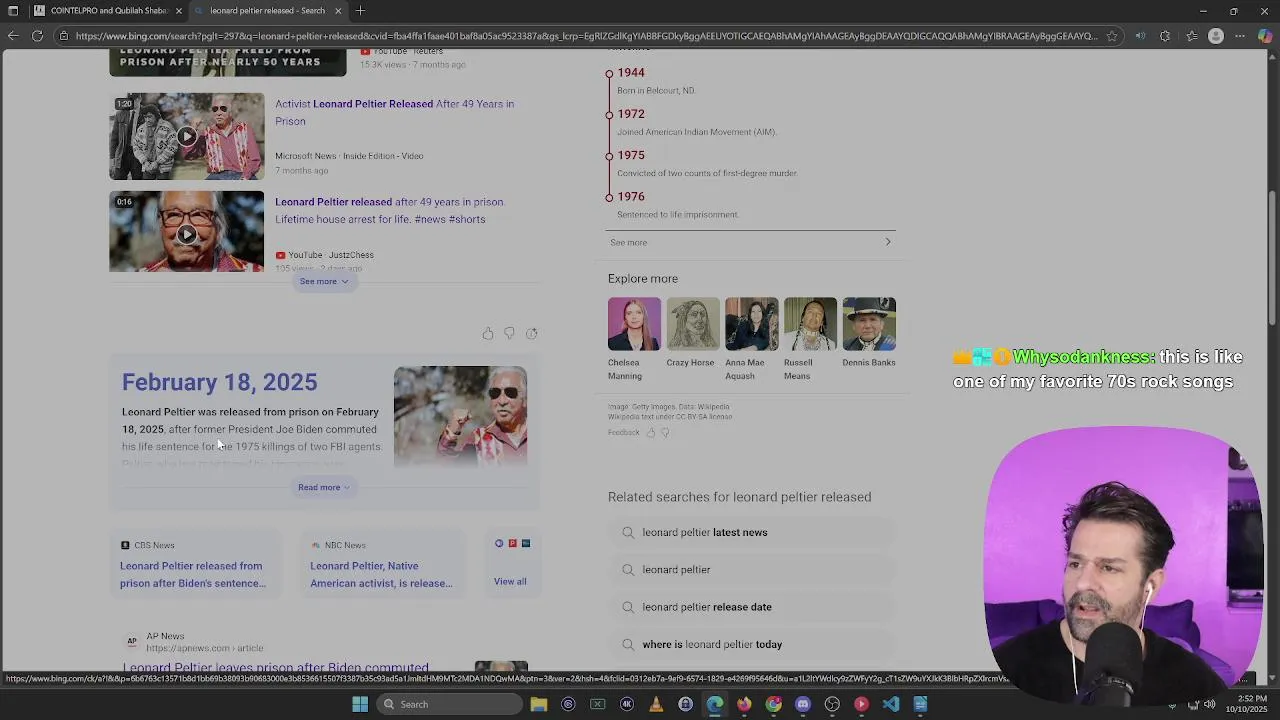
Task: Open Google Chrome from taskbar
Action: coord(773,704)
